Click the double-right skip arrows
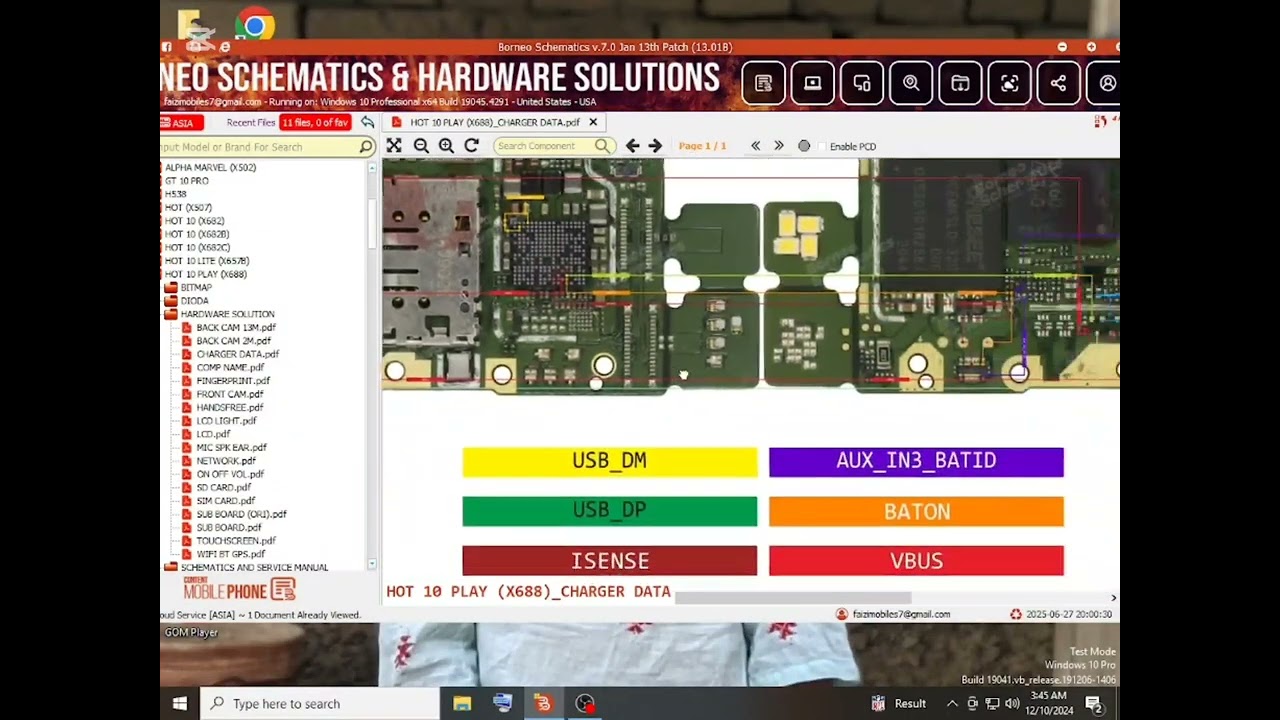The width and height of the screenshot is (1280, 720). (x=779, y=146)
